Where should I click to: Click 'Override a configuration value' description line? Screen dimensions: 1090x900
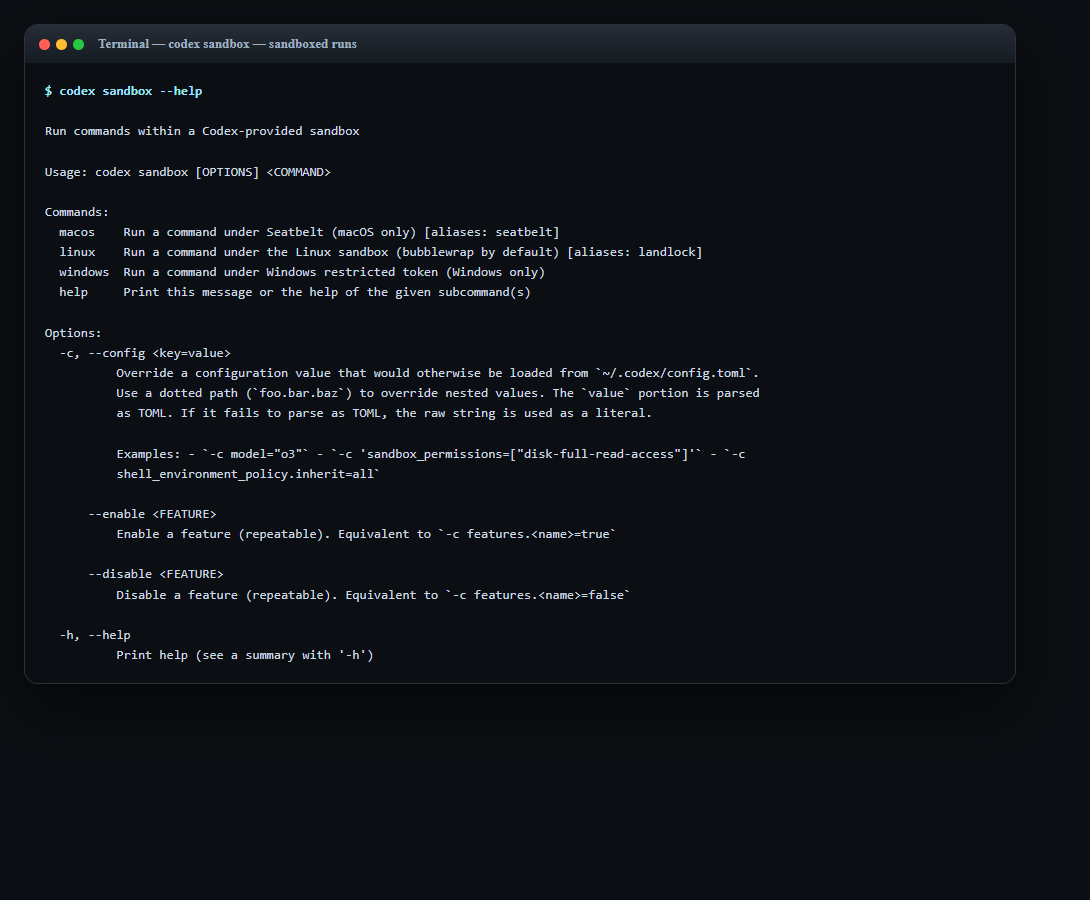click(x=437, y=373)
